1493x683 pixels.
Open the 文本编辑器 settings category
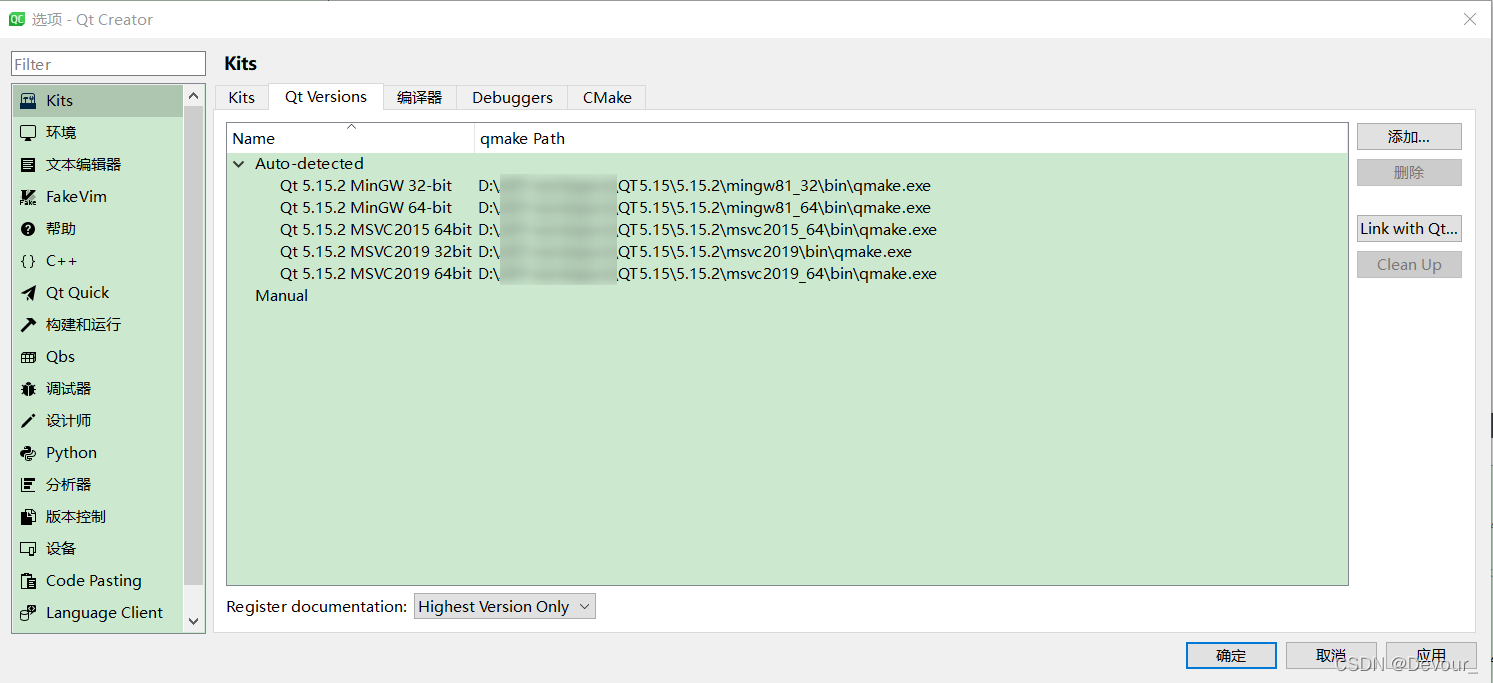(x=98, y=165)
